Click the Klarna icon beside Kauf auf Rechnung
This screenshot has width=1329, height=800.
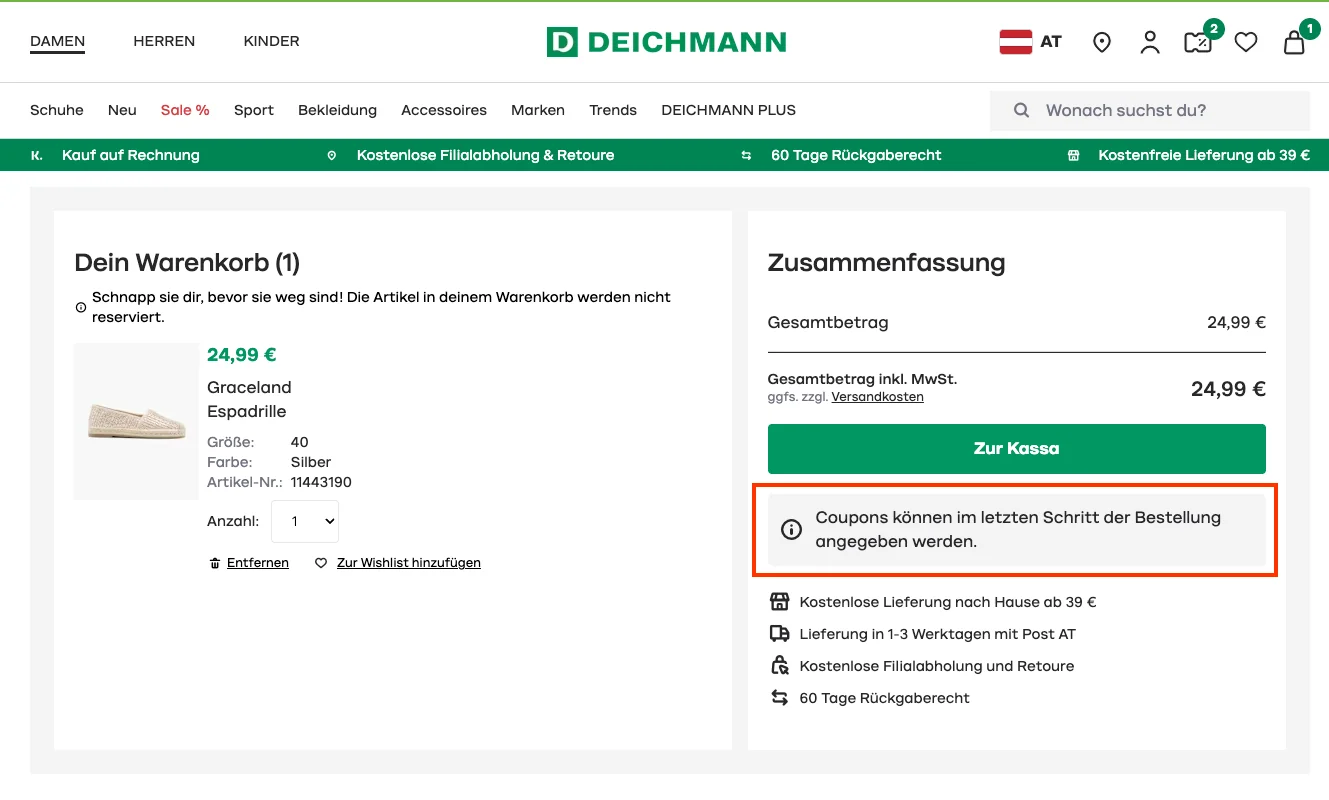37,155
